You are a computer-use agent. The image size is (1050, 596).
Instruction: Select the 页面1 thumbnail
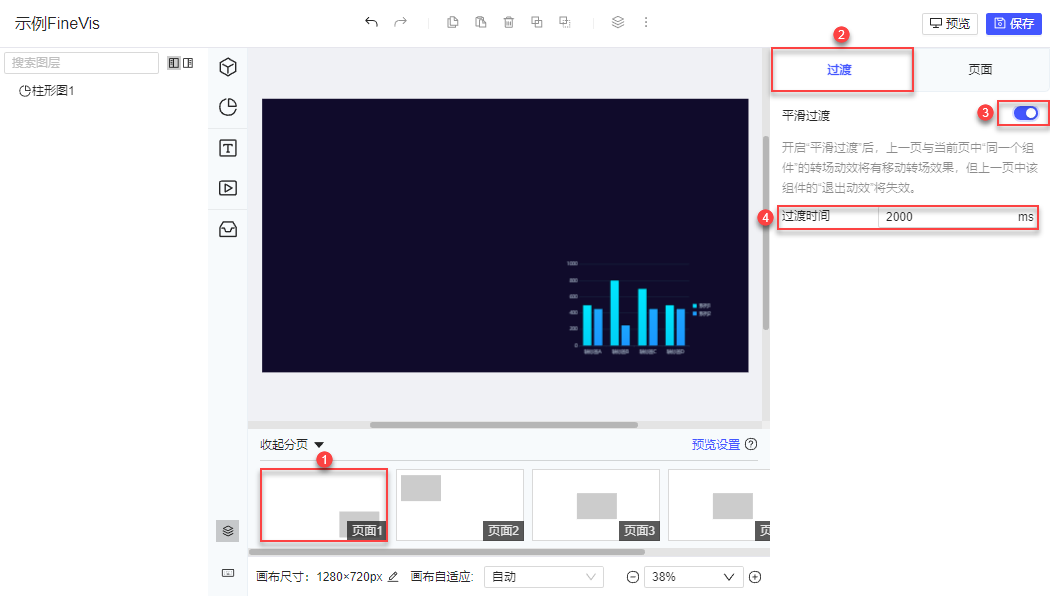(x=323, y=505)
